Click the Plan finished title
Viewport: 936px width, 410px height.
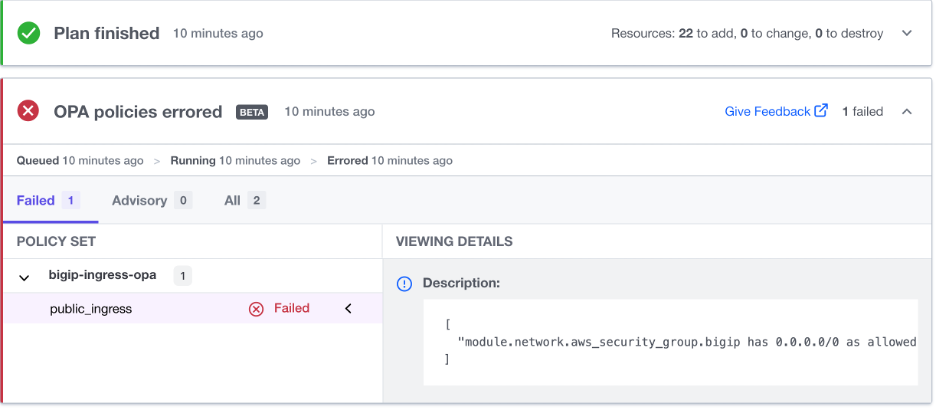(x=107, y=33)
